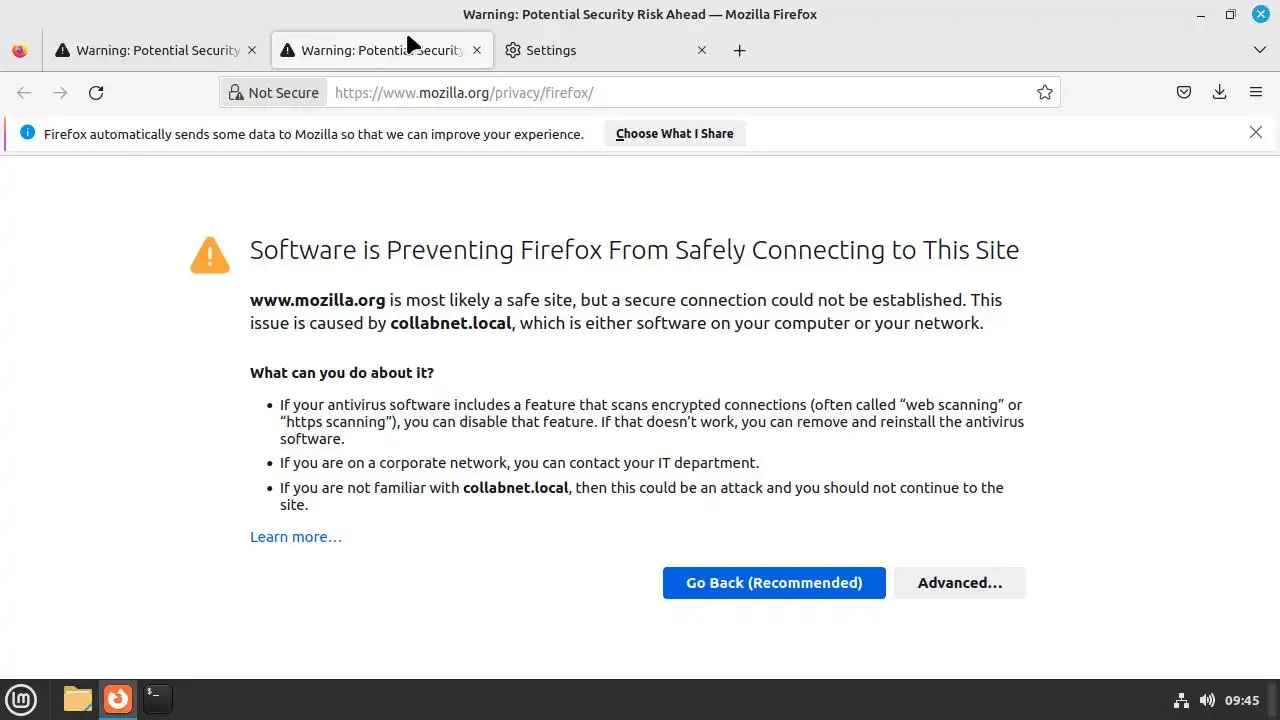Bookmark this page with the star icon
Image resolution: width=1280 pixels, height=720 pixels.
pos(1045,93)
